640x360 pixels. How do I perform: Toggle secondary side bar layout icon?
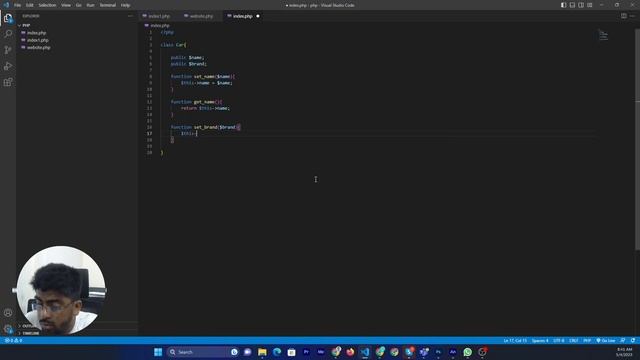click(581, 5)
